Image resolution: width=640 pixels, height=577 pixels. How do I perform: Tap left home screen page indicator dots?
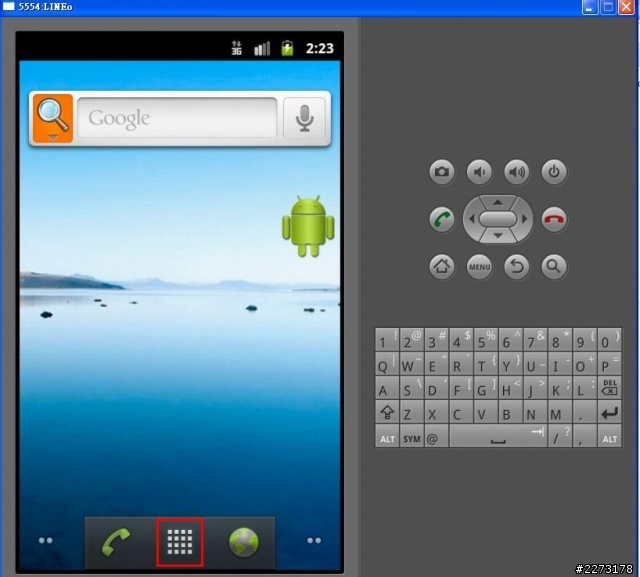45,540
